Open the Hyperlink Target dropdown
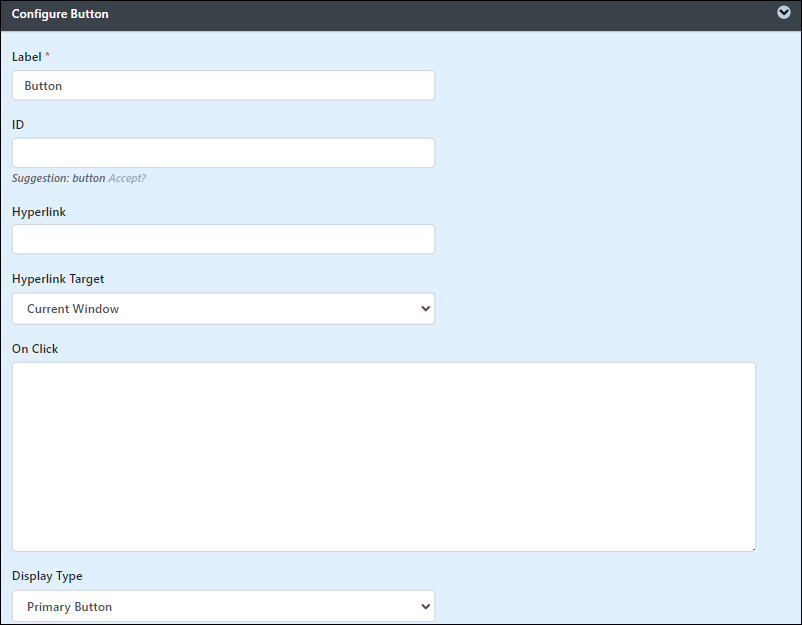Image resolution: width=802 pixels, height=625 pixels. (223, 308)
